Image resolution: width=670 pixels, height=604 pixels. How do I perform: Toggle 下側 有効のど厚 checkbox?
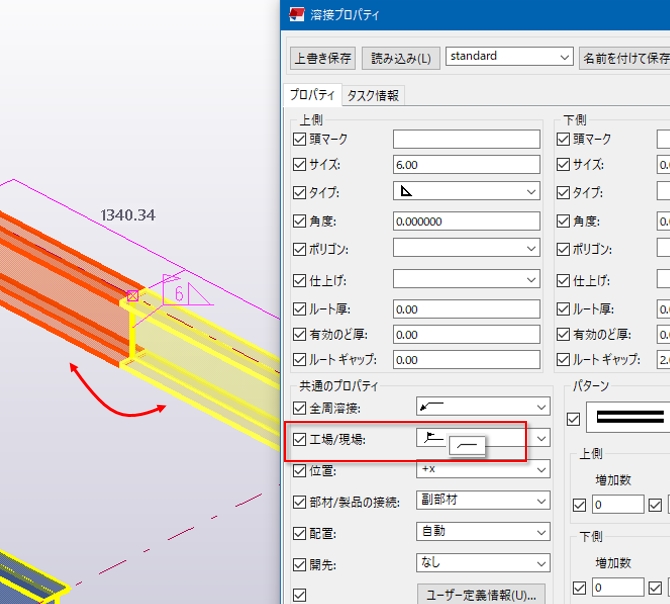coord(563,334)
